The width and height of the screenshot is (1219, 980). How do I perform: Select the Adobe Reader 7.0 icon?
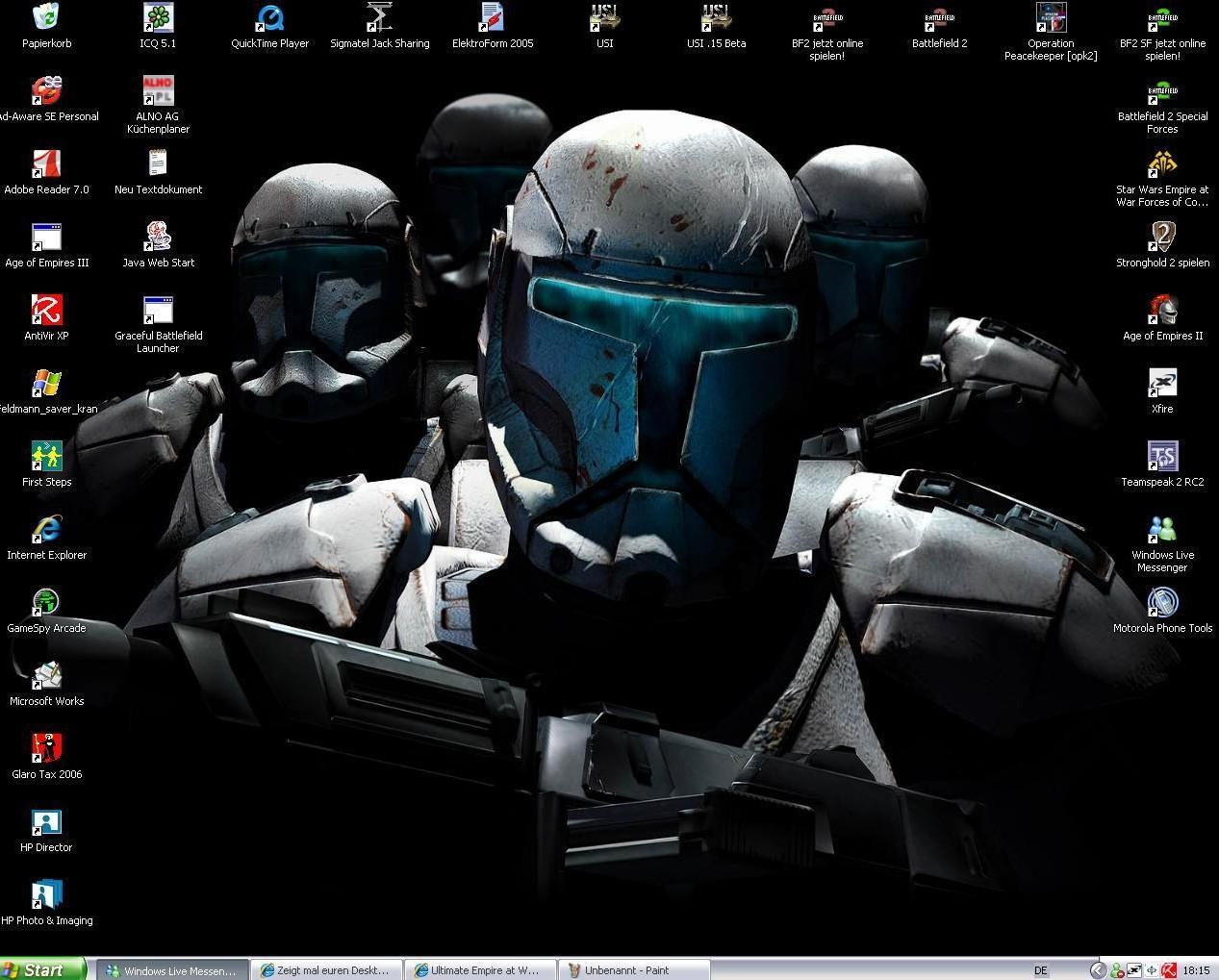46,163
